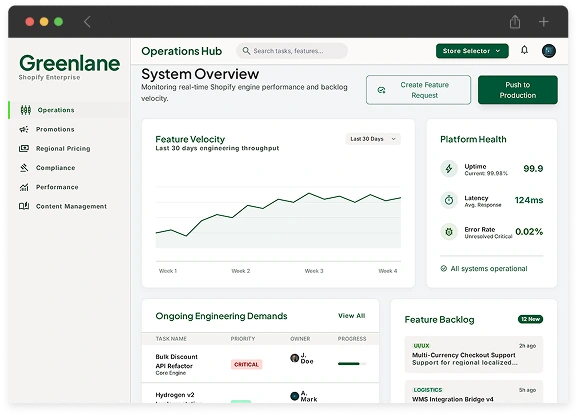Viewport: 579px width, 416px height.
Task: Click the OWNER column header
Action: click(x=300, y=338)
